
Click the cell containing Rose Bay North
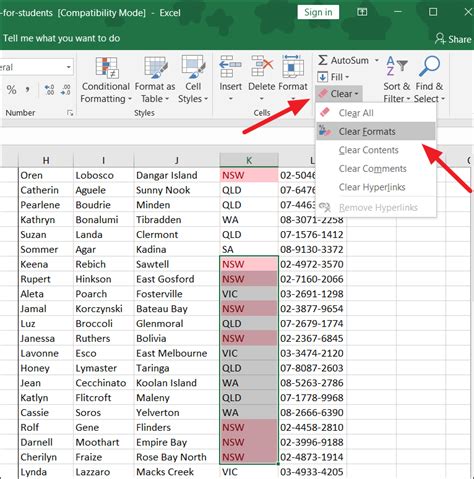coord(177,457)
